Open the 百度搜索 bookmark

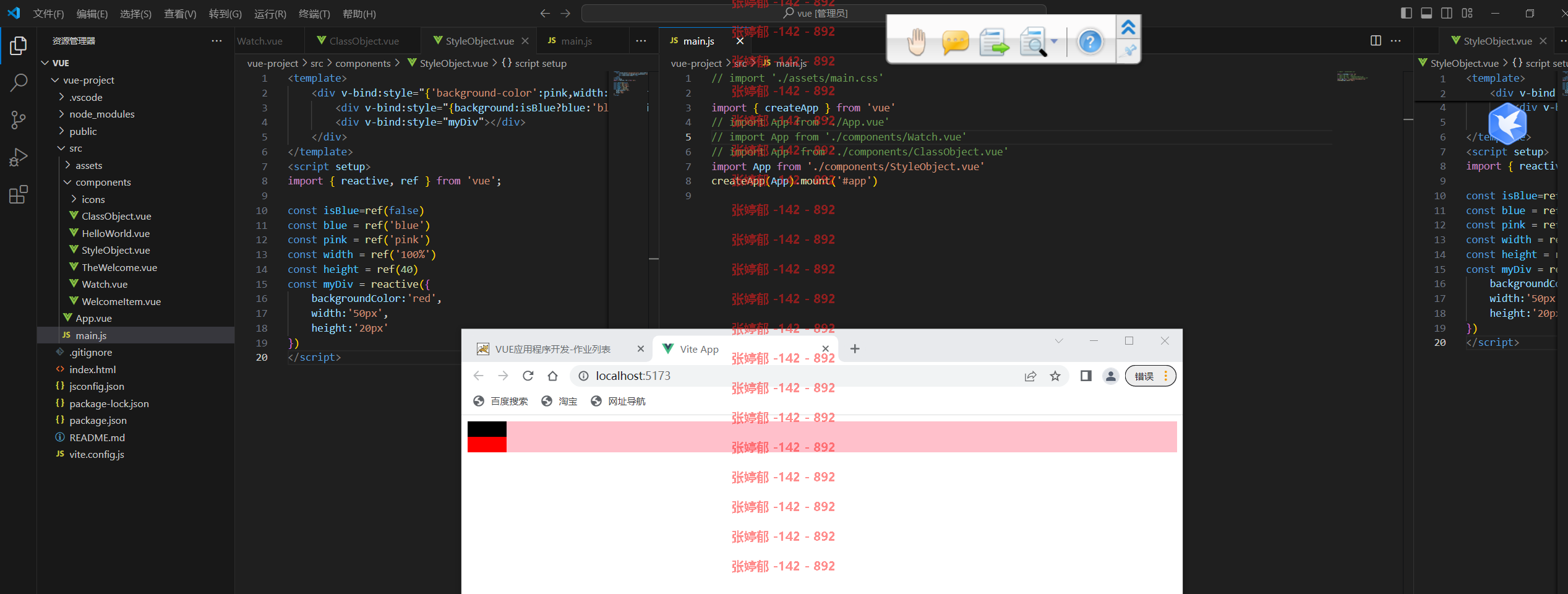click(501, 401)
